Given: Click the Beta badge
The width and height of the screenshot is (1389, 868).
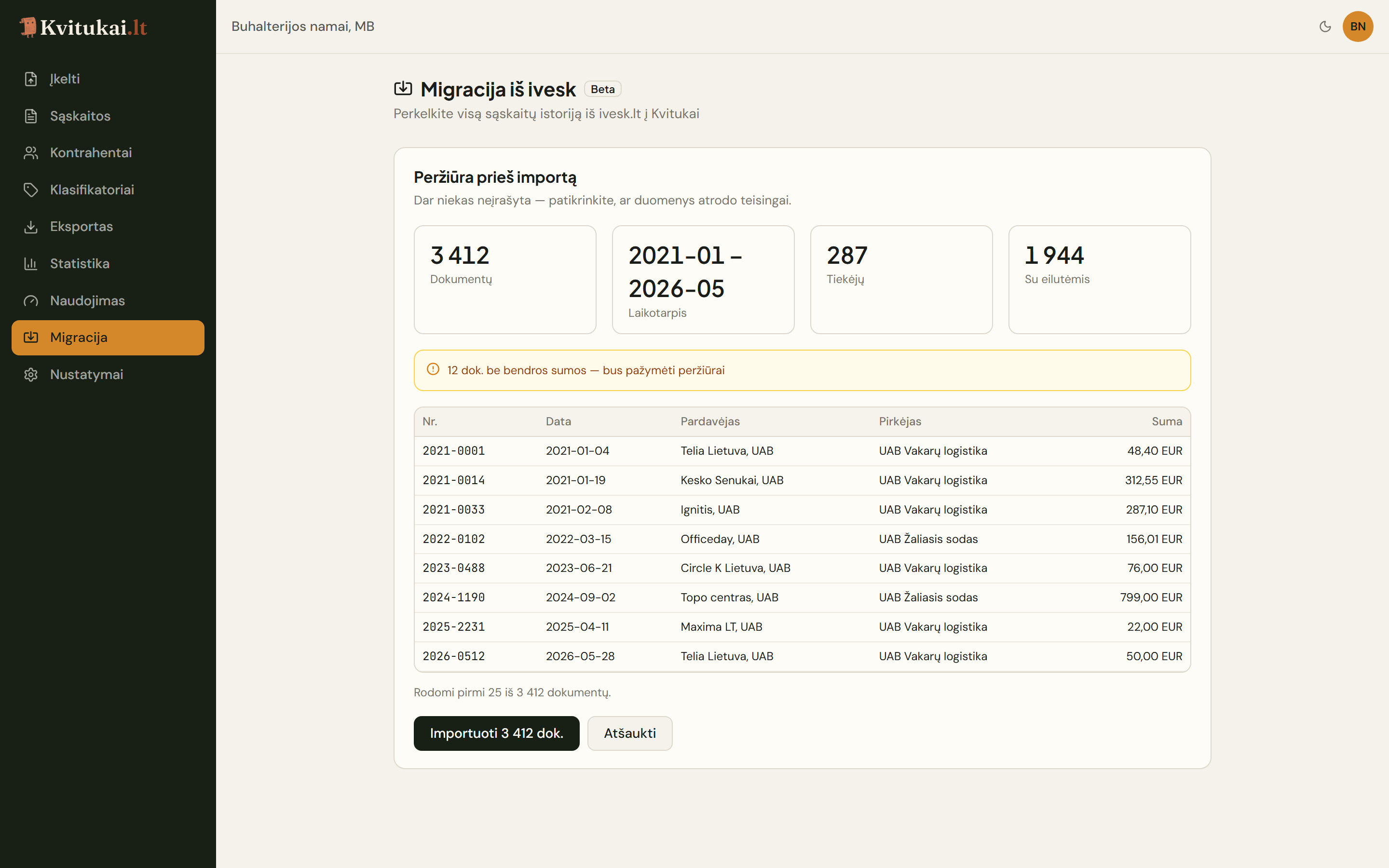Looking at the screenshot, I should [x=603, y=89].
